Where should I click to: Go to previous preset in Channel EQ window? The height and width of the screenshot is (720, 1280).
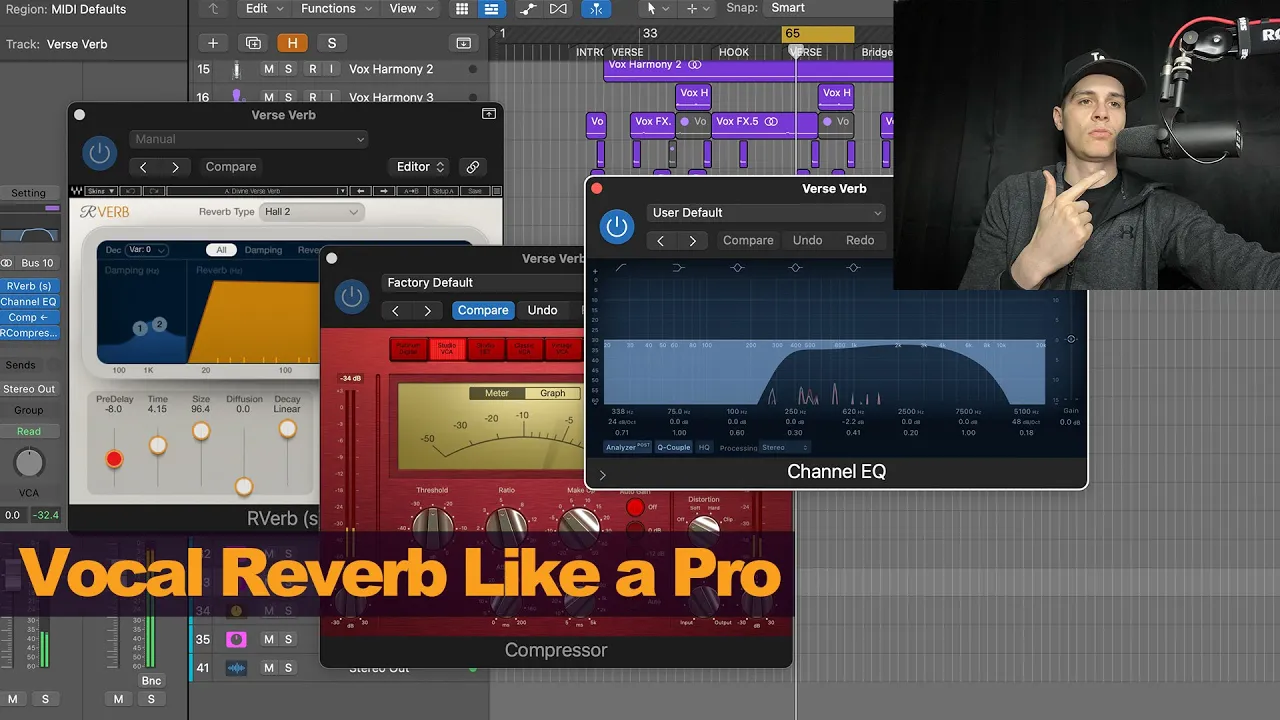pyautogui.click(x=660, y=240)
